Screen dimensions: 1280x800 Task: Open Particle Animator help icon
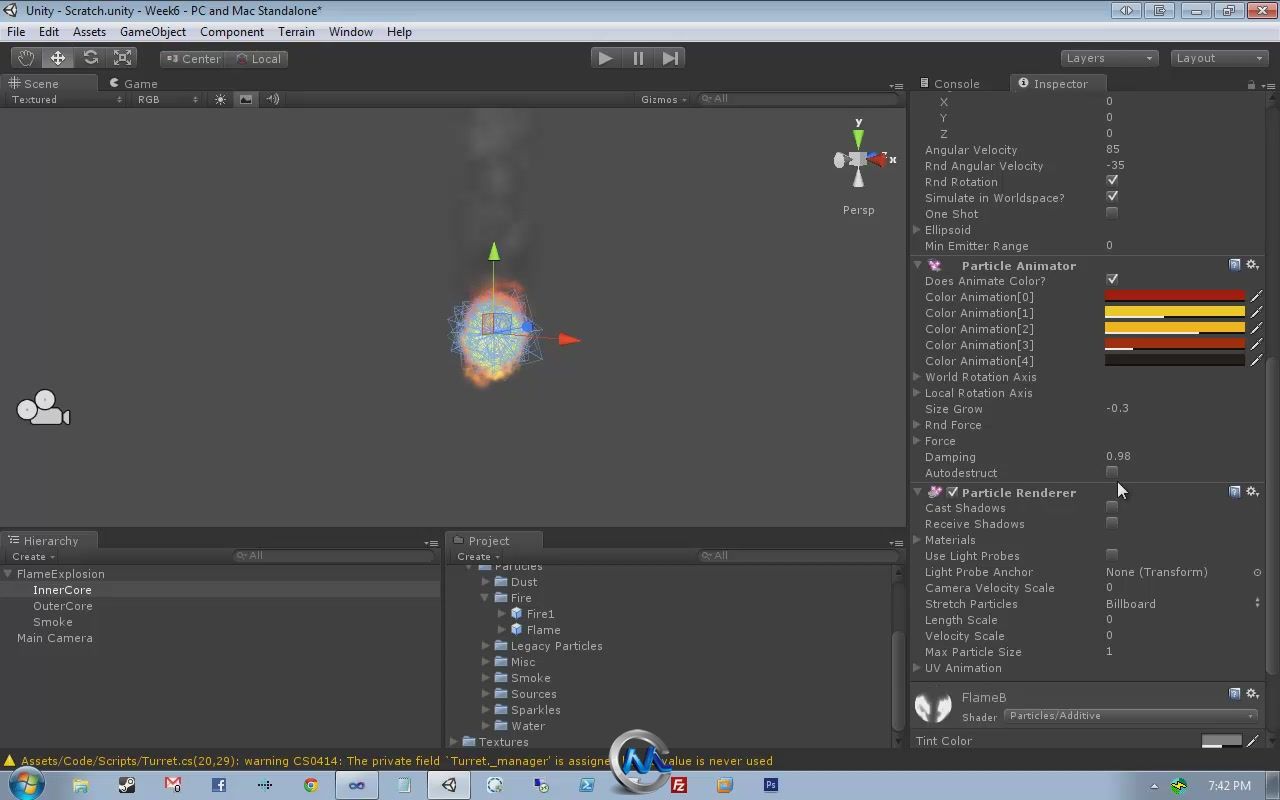(1235, 265)
